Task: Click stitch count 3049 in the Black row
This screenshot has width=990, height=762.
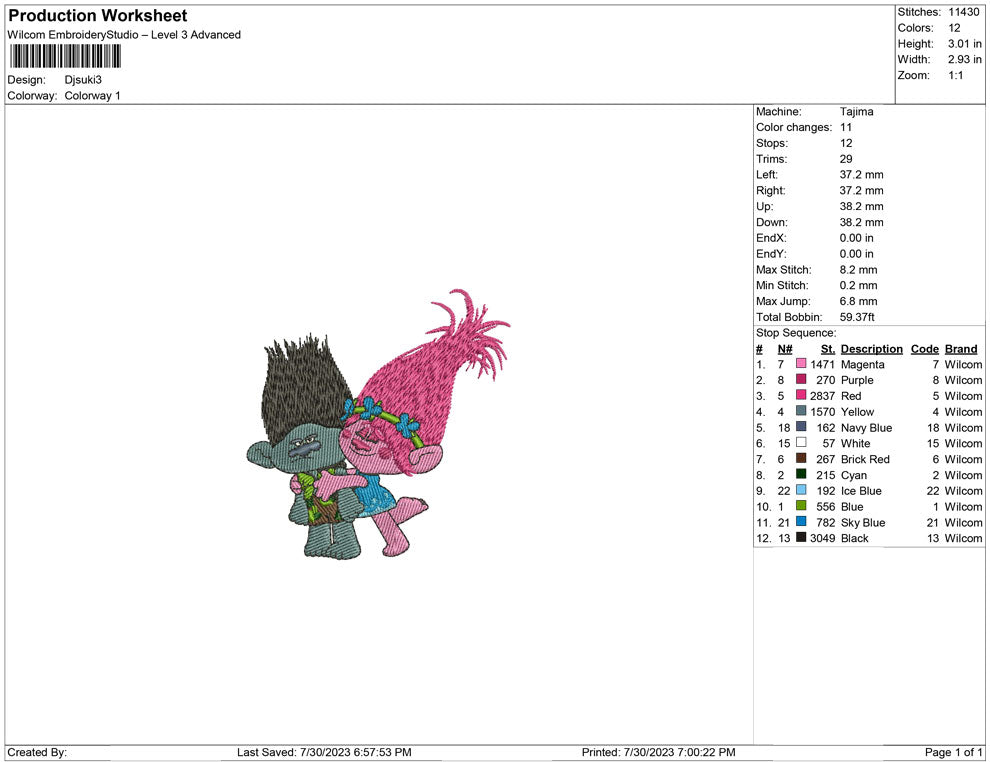Action: pyautogui.click(x=822, y=538)
